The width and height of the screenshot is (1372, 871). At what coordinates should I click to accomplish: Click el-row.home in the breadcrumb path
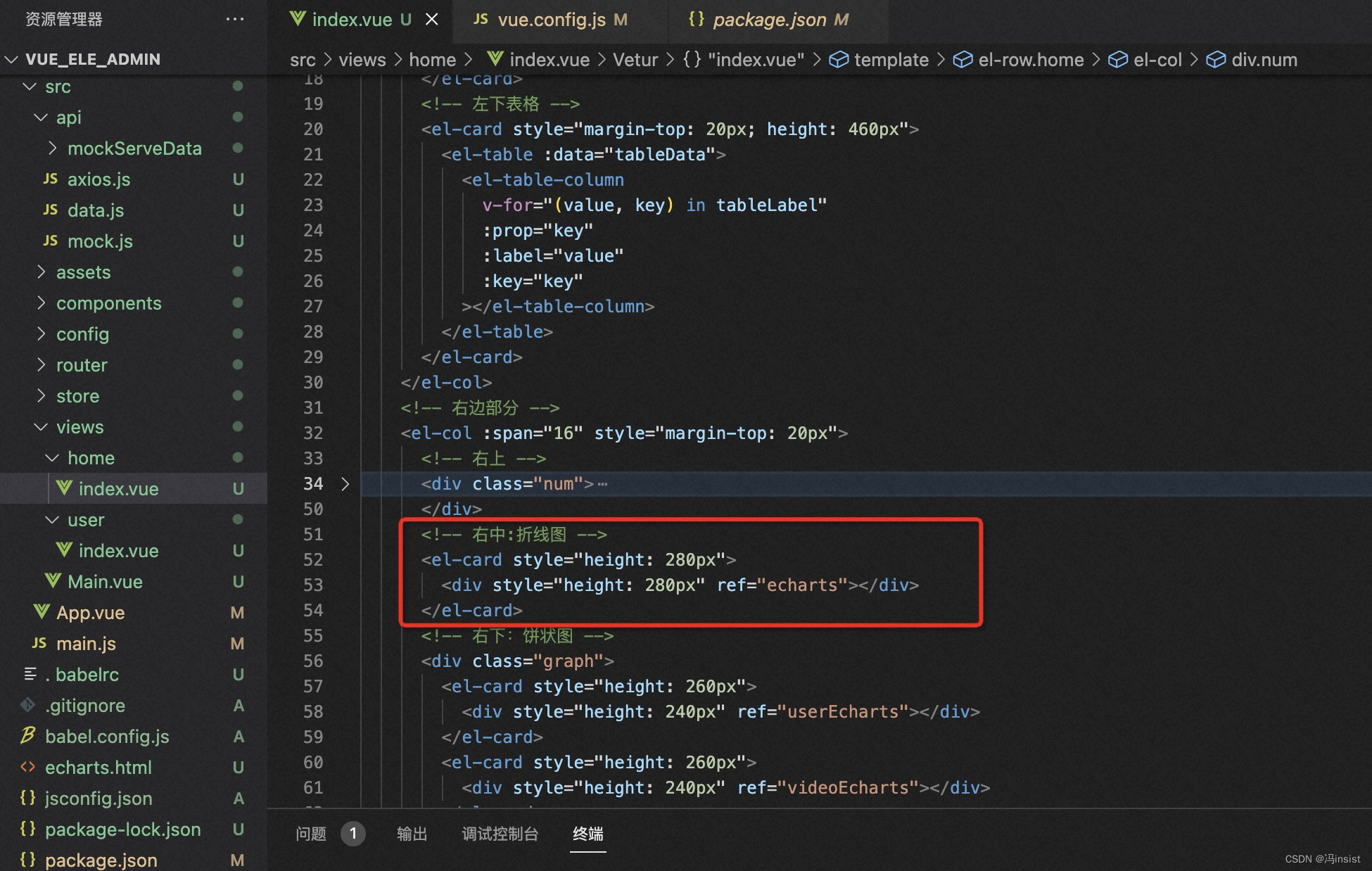(x=1030, y=60)
